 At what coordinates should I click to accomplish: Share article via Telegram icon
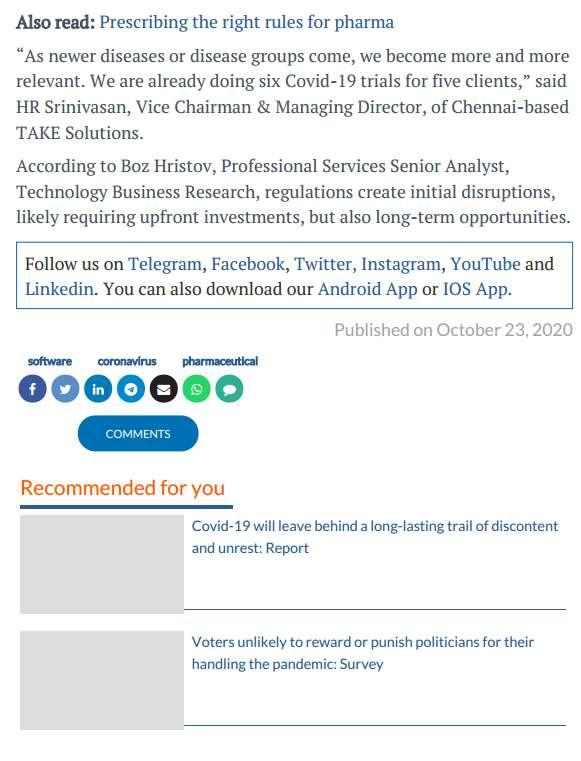pos(131,389)
